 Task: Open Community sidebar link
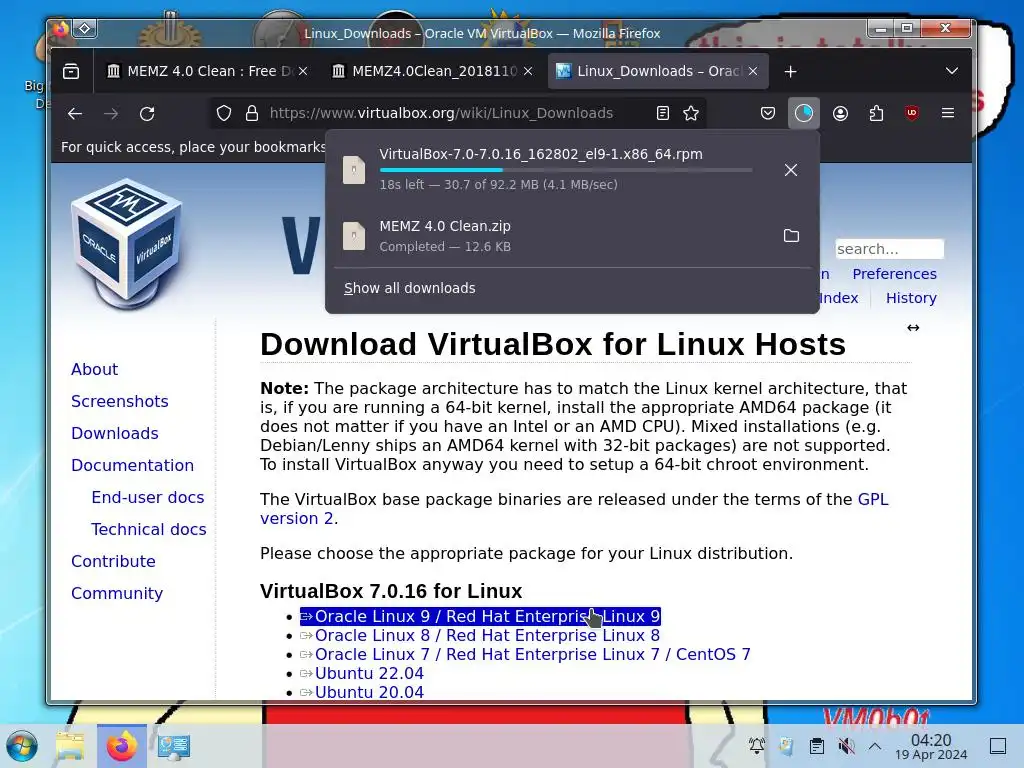tap(117, 594)
